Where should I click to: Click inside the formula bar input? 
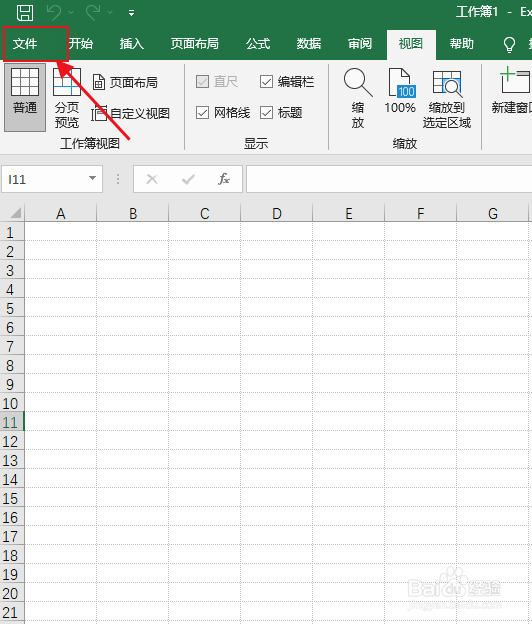(389, 179)
